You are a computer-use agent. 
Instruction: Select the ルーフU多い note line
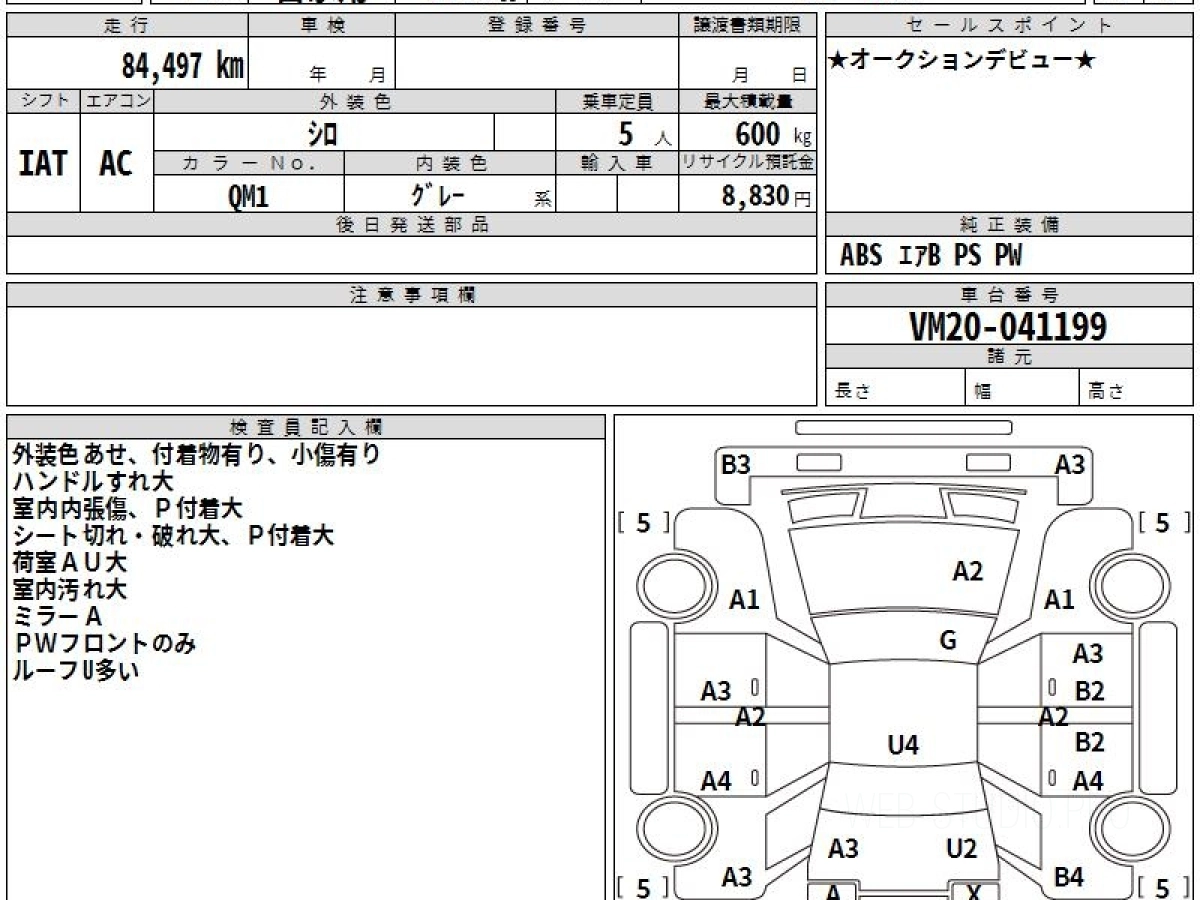pyautogui.click(x=75, y=671)
